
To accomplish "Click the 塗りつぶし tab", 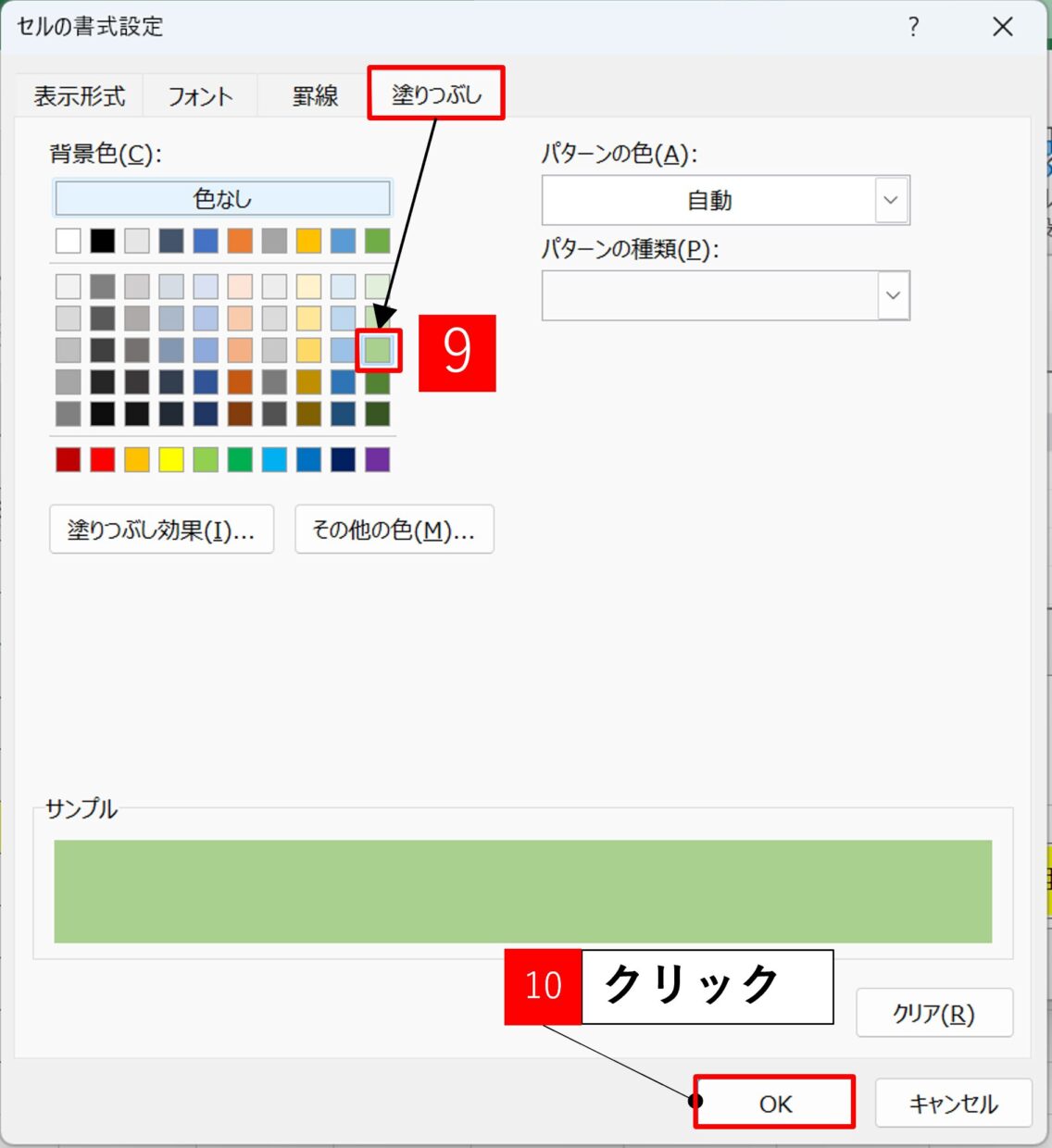I will tap(436, 94).
